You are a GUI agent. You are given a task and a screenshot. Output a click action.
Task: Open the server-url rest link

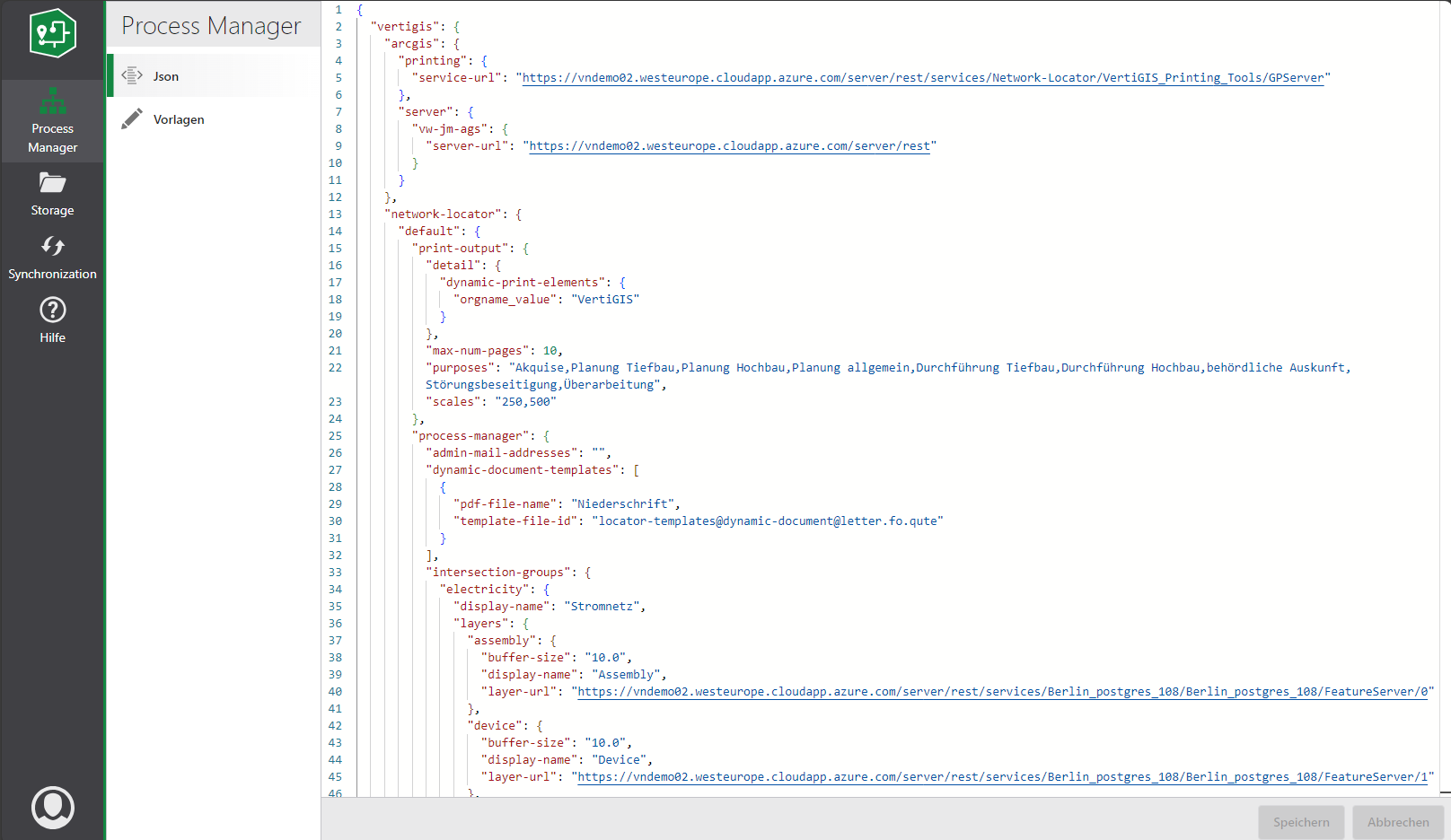(x=729, y=146)
